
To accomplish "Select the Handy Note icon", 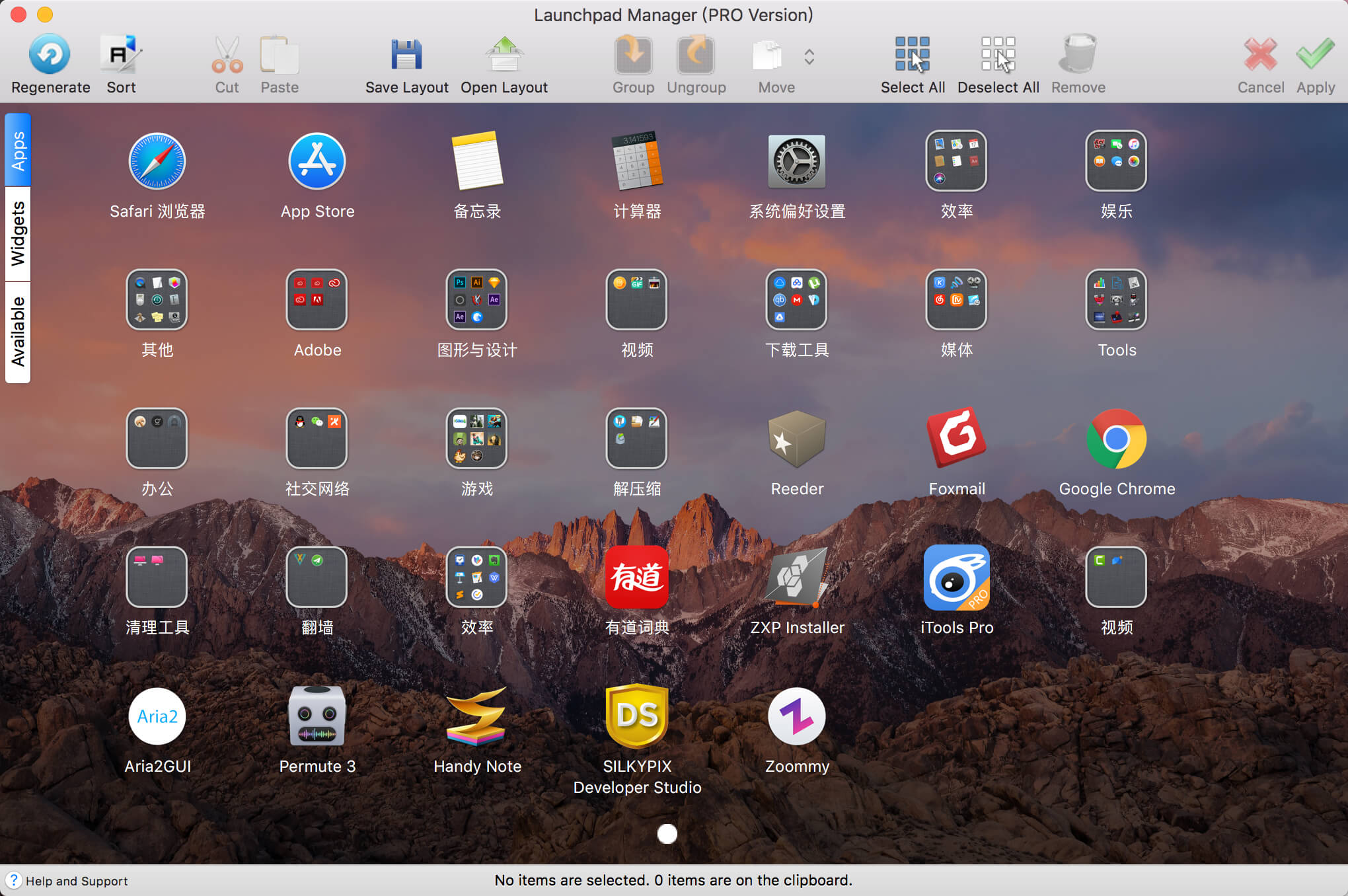I will (477, 716).
